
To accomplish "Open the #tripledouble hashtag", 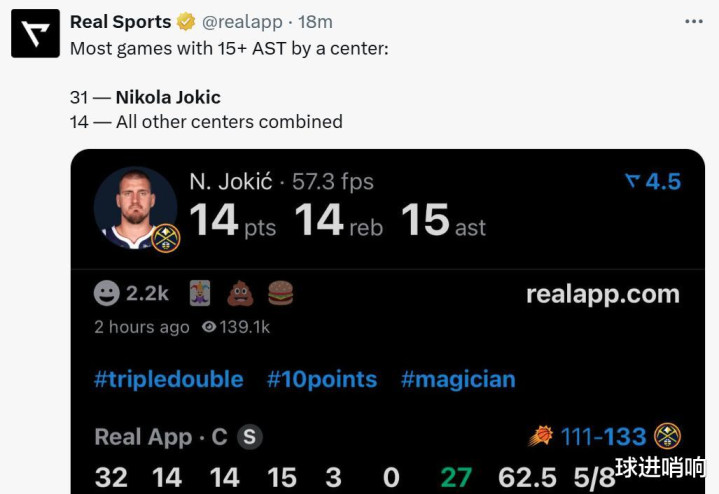I will (x=168, y=380).
